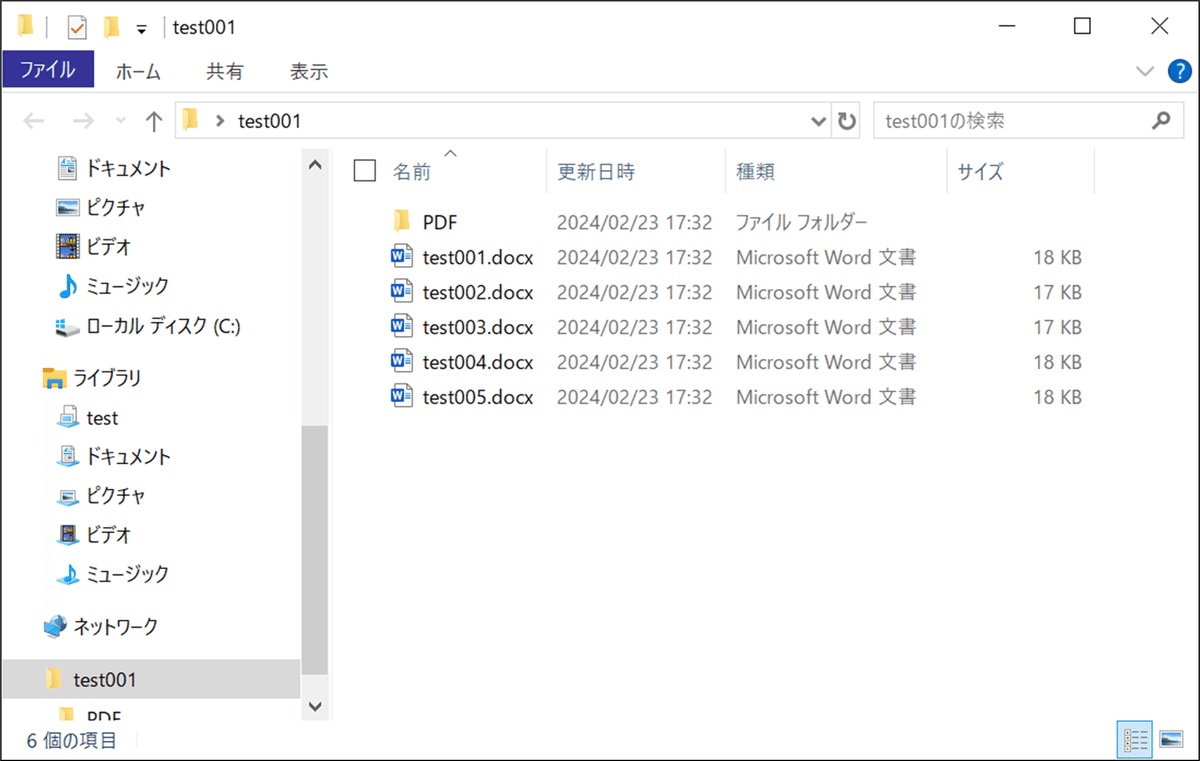Click the New folder quick access icon
The height and width of the screenshot is (761, 1200).
(112, 27)
